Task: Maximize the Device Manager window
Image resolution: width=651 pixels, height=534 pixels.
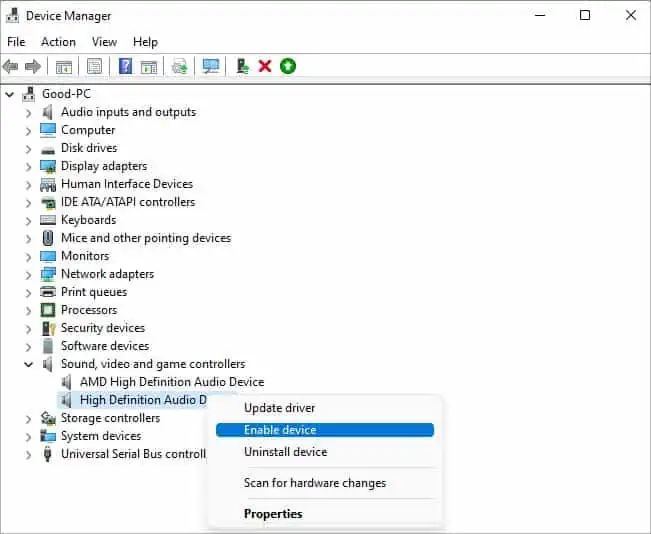Action: (585, 15)
